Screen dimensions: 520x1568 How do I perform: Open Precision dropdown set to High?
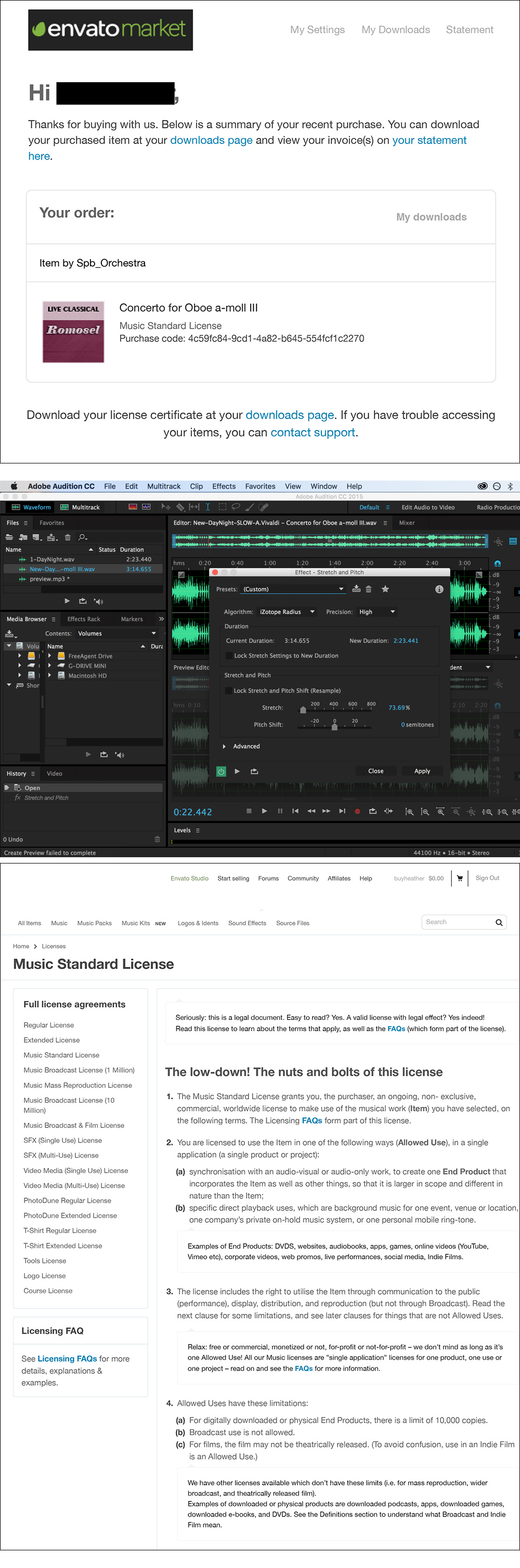point(377,612)
